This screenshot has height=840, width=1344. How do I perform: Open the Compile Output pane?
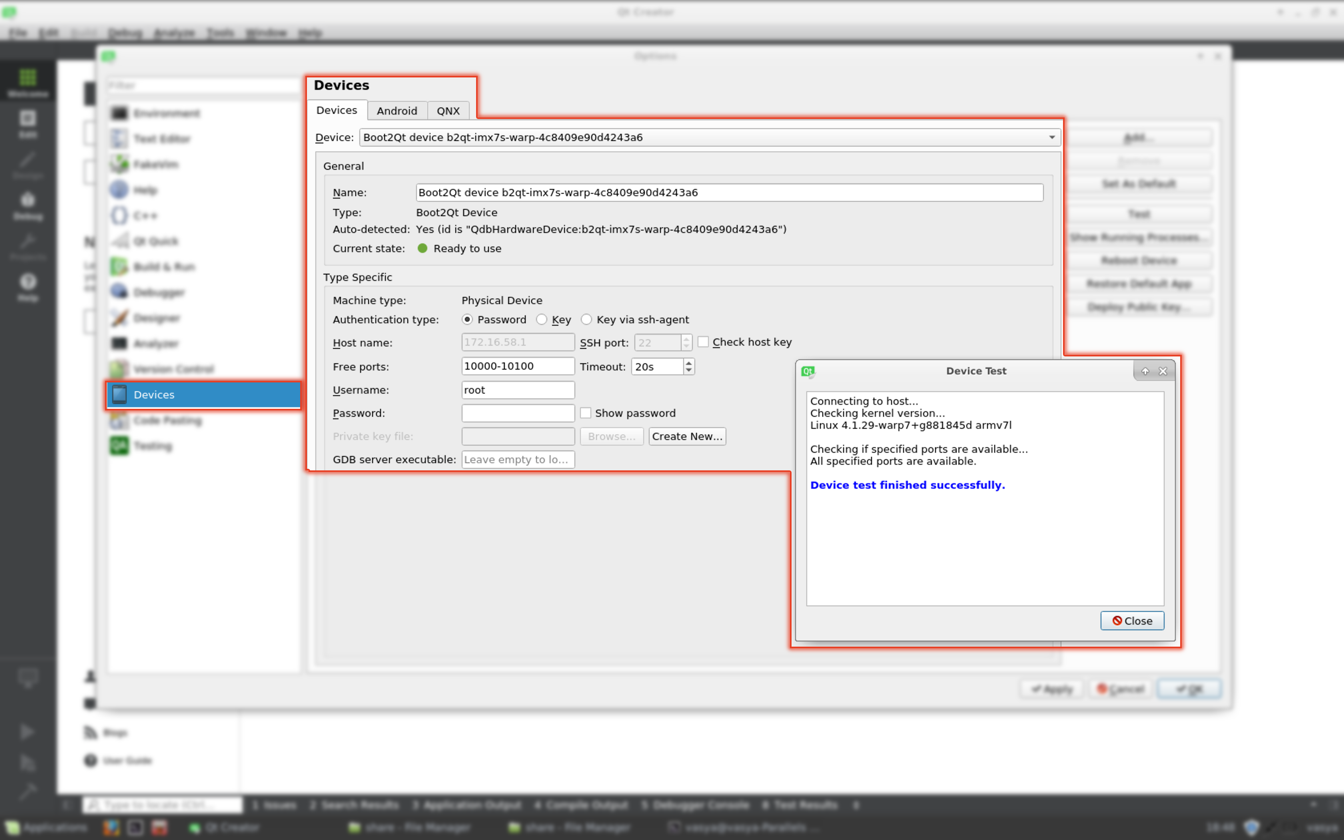pos(581,805)
